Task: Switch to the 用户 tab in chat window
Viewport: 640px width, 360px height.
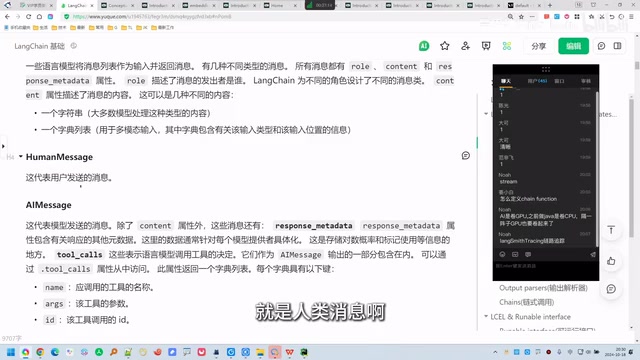Action: coord(537,81)
